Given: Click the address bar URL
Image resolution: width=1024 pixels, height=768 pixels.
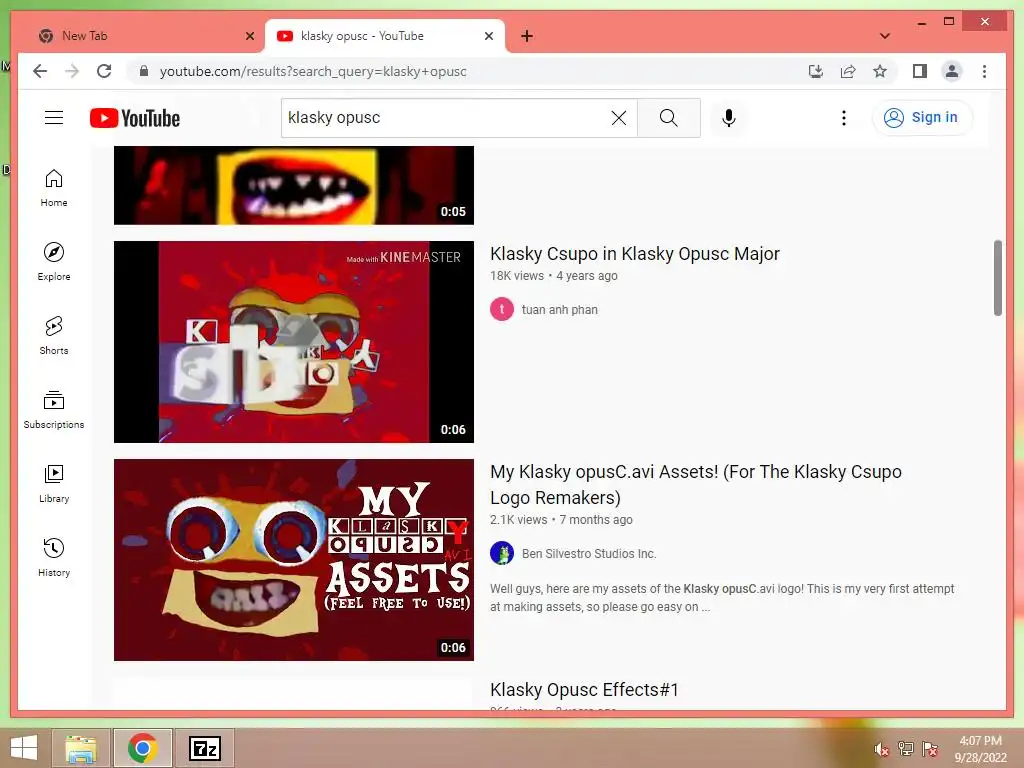Looking at the screenshot, I should [x=313, y=71].
